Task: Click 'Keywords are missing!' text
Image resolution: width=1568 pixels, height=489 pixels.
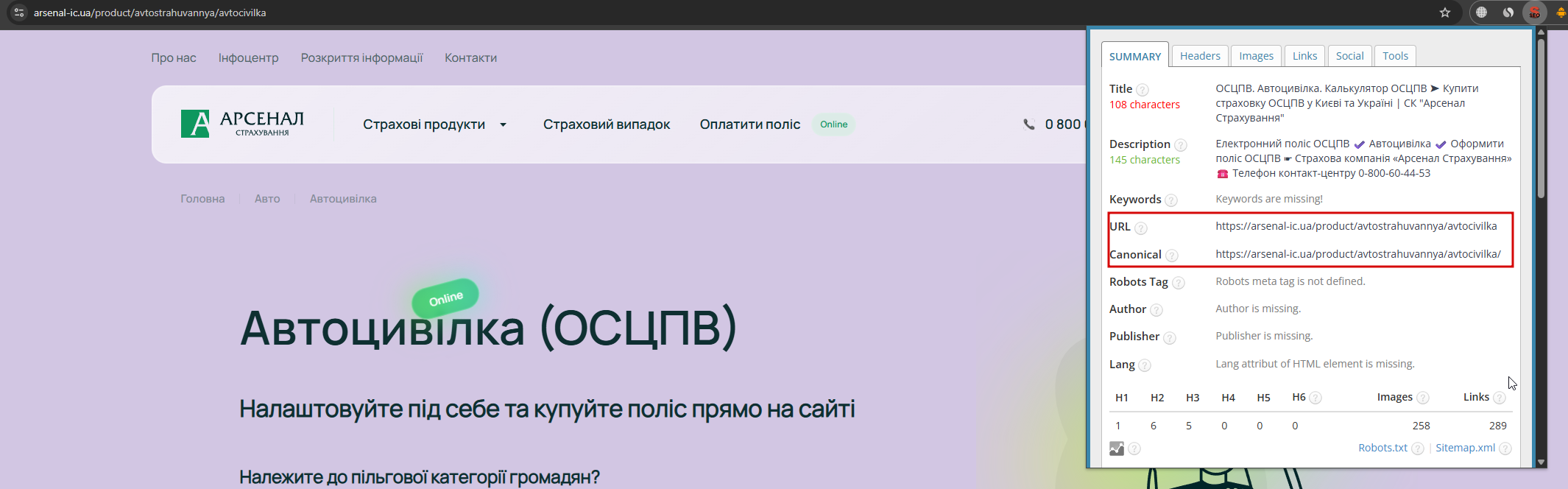Action: click(x=1269, y=199)
